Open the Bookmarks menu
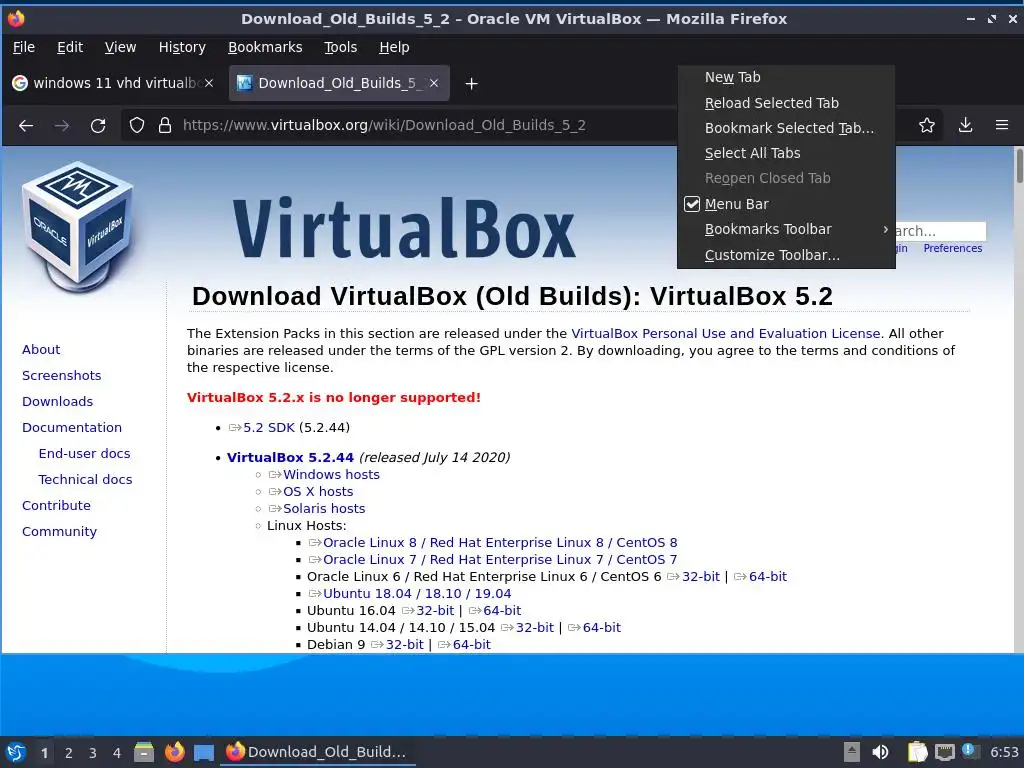 click(264, 47)
